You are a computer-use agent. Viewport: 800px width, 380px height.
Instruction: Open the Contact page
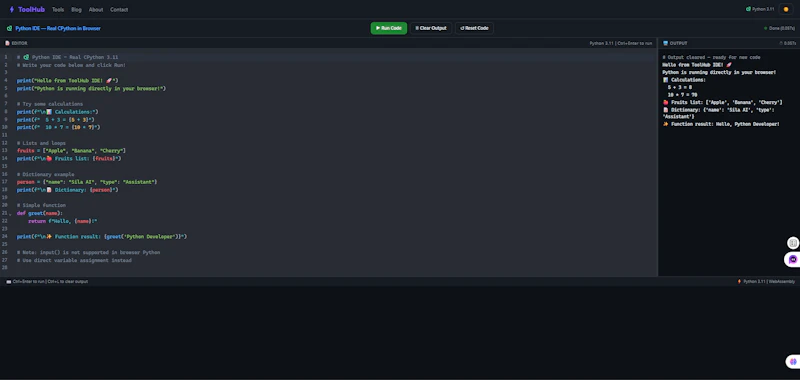tap(119, 10)
